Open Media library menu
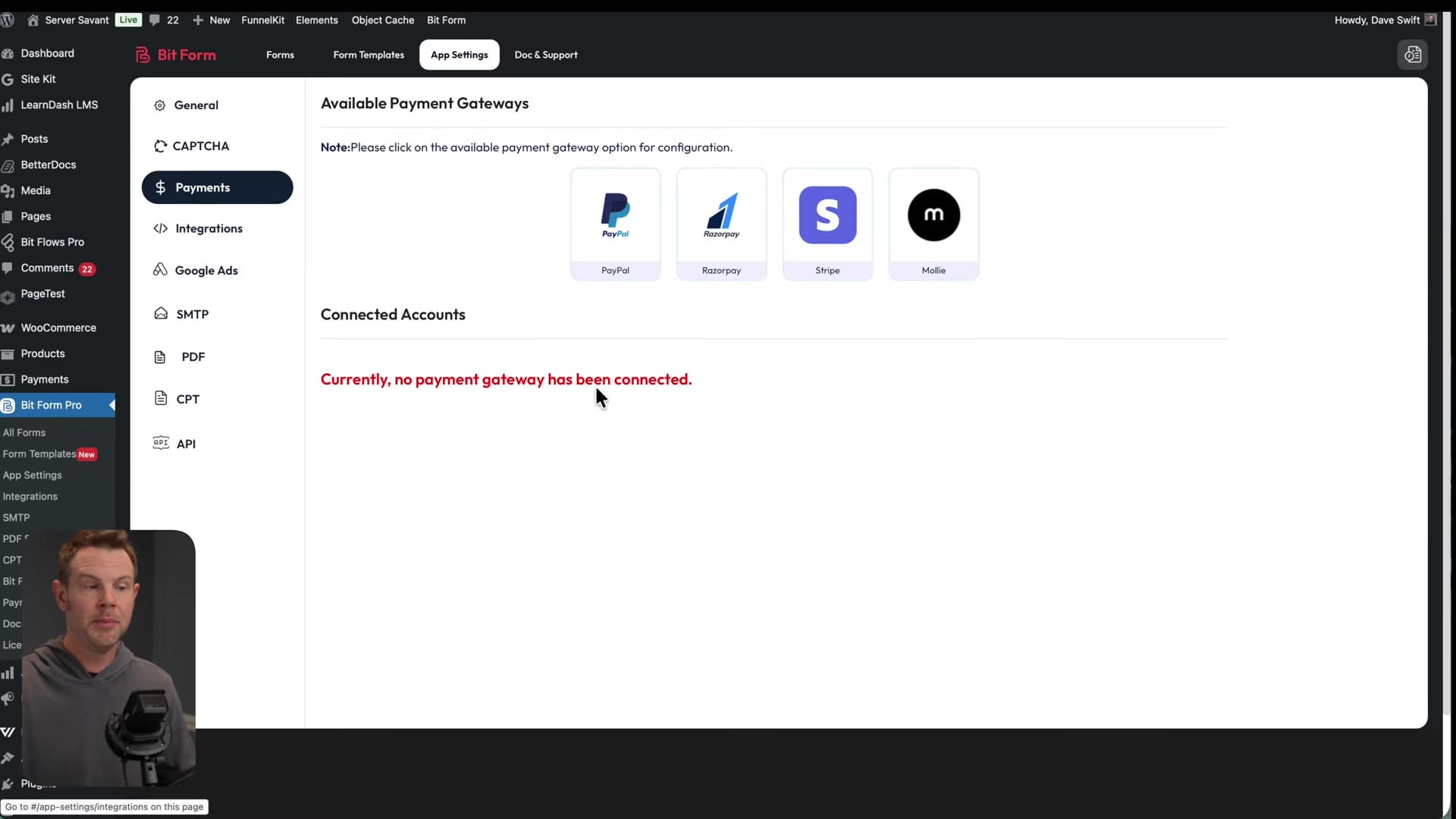 (x=36, y=190)
